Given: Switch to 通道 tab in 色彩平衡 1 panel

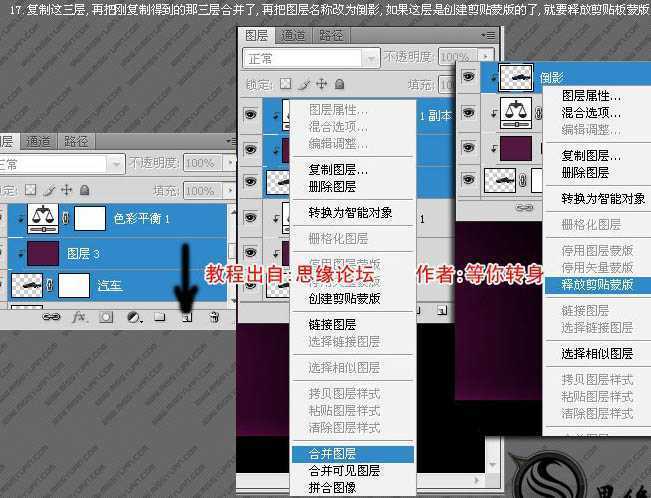Looking at the screenshot, I should 38,142.
